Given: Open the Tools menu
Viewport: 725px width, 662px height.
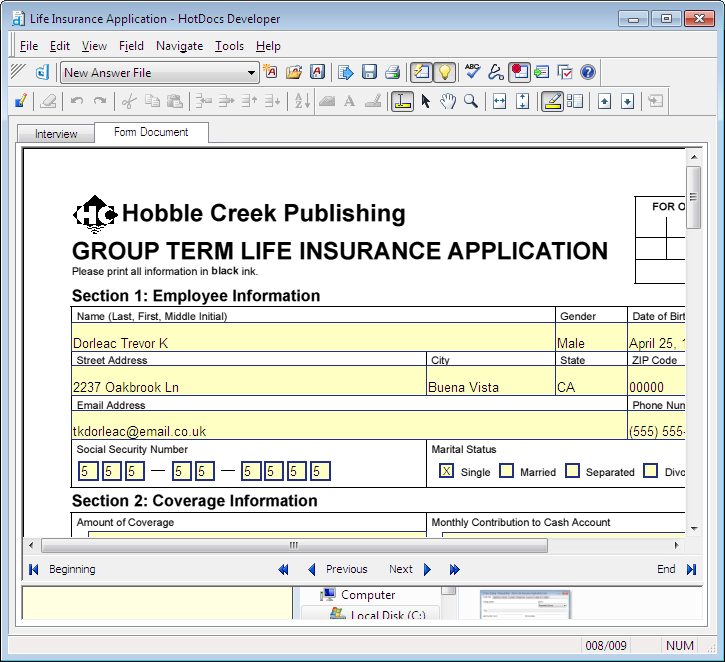Looking at the screenshot, I should (229, 46).
